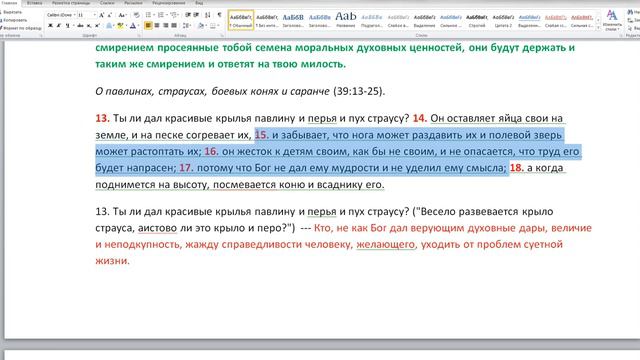Click red verse number 18.
640x360 pixels.
point(517,168)
